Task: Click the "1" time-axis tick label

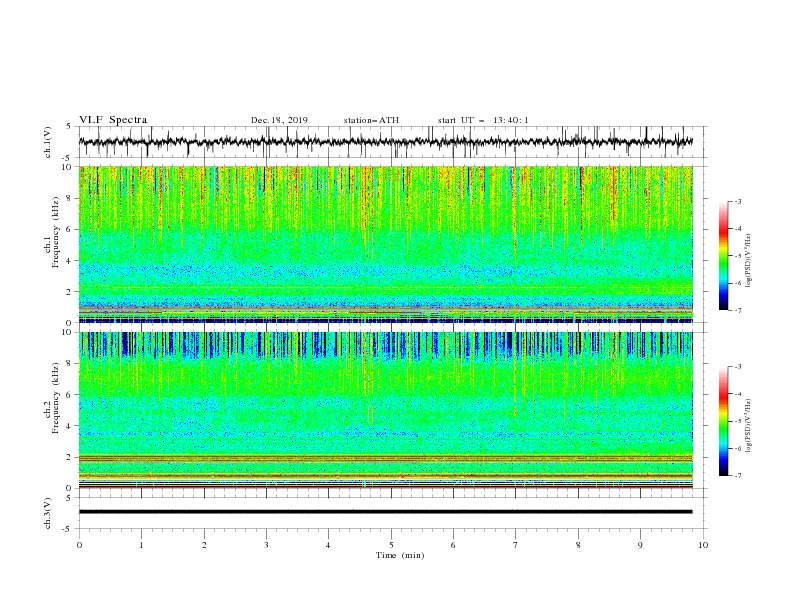Action: point(141,545)
